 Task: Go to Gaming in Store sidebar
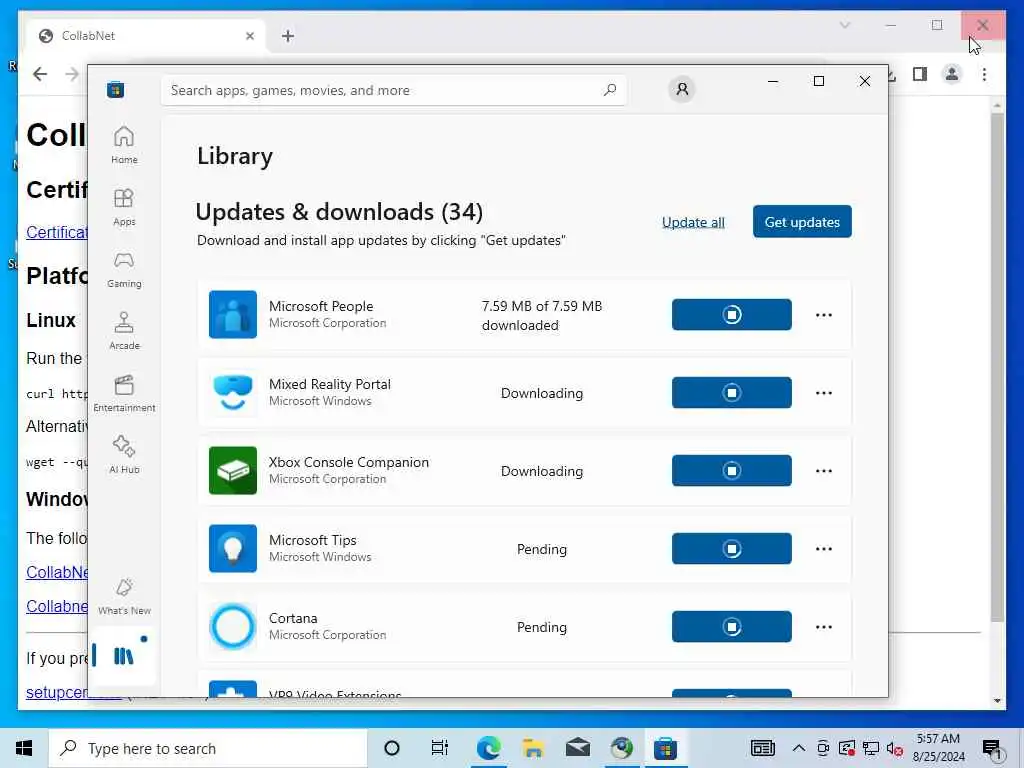[123, 269]
